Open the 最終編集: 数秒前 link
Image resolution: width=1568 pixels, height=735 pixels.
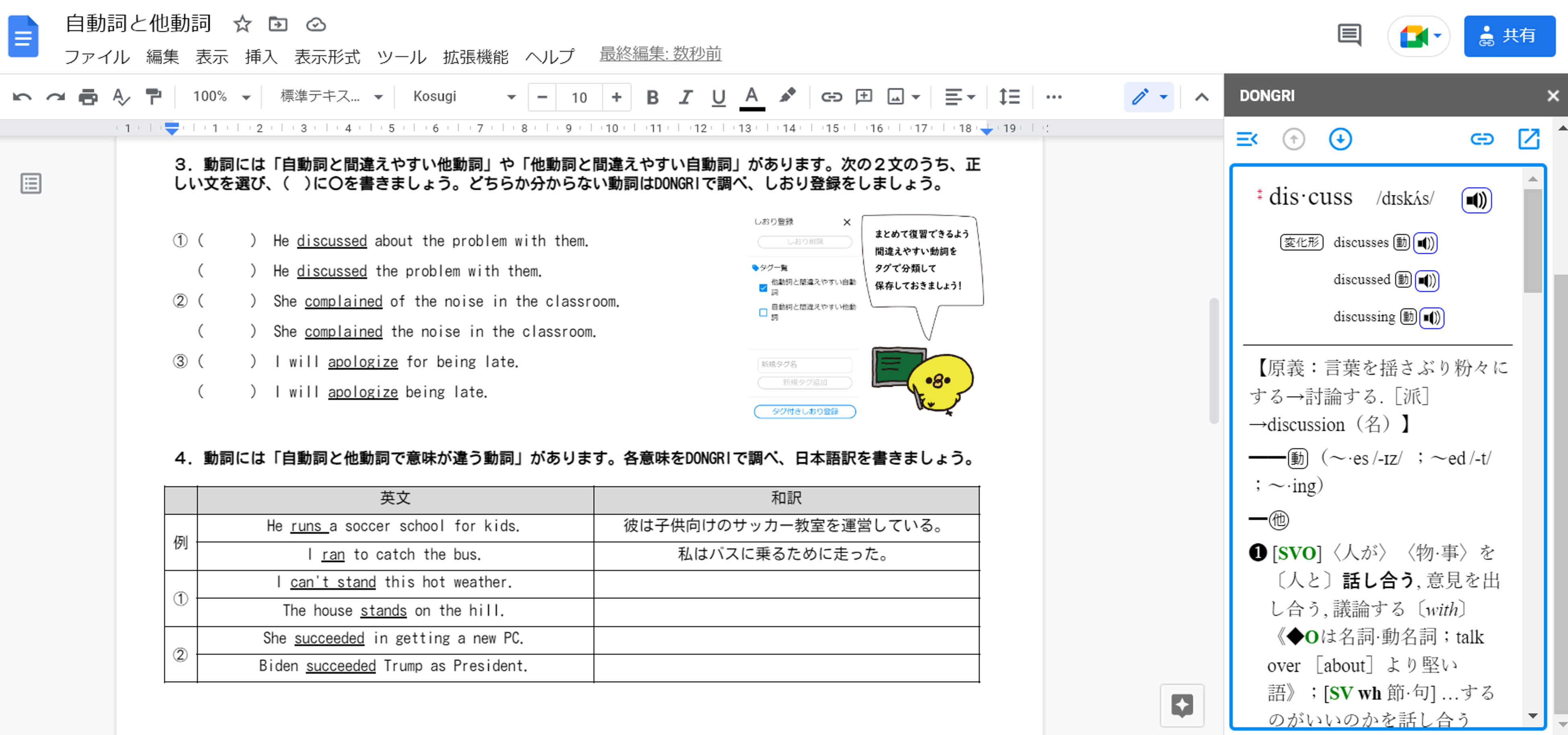pyautogui.click(x=660, y=54)
